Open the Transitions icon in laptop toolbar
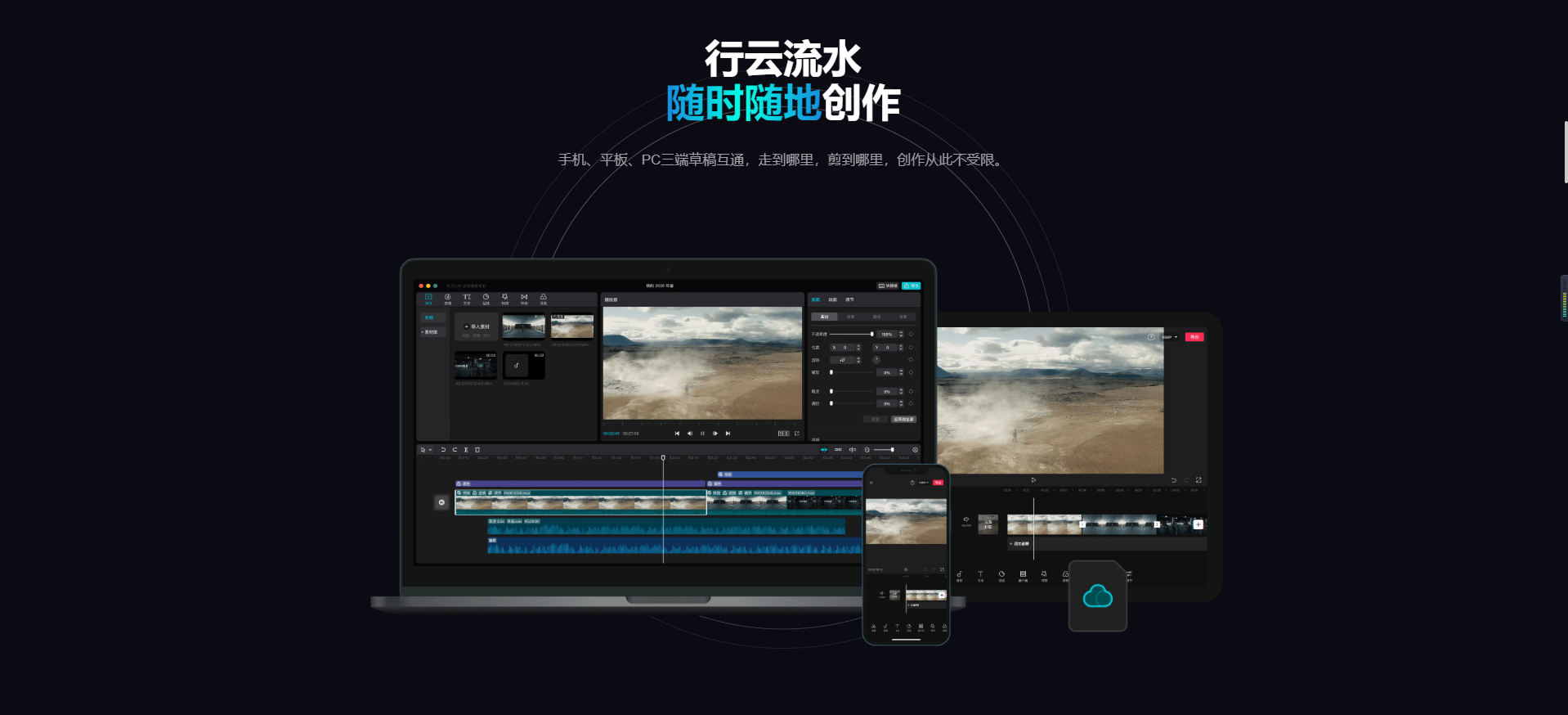 524,299
